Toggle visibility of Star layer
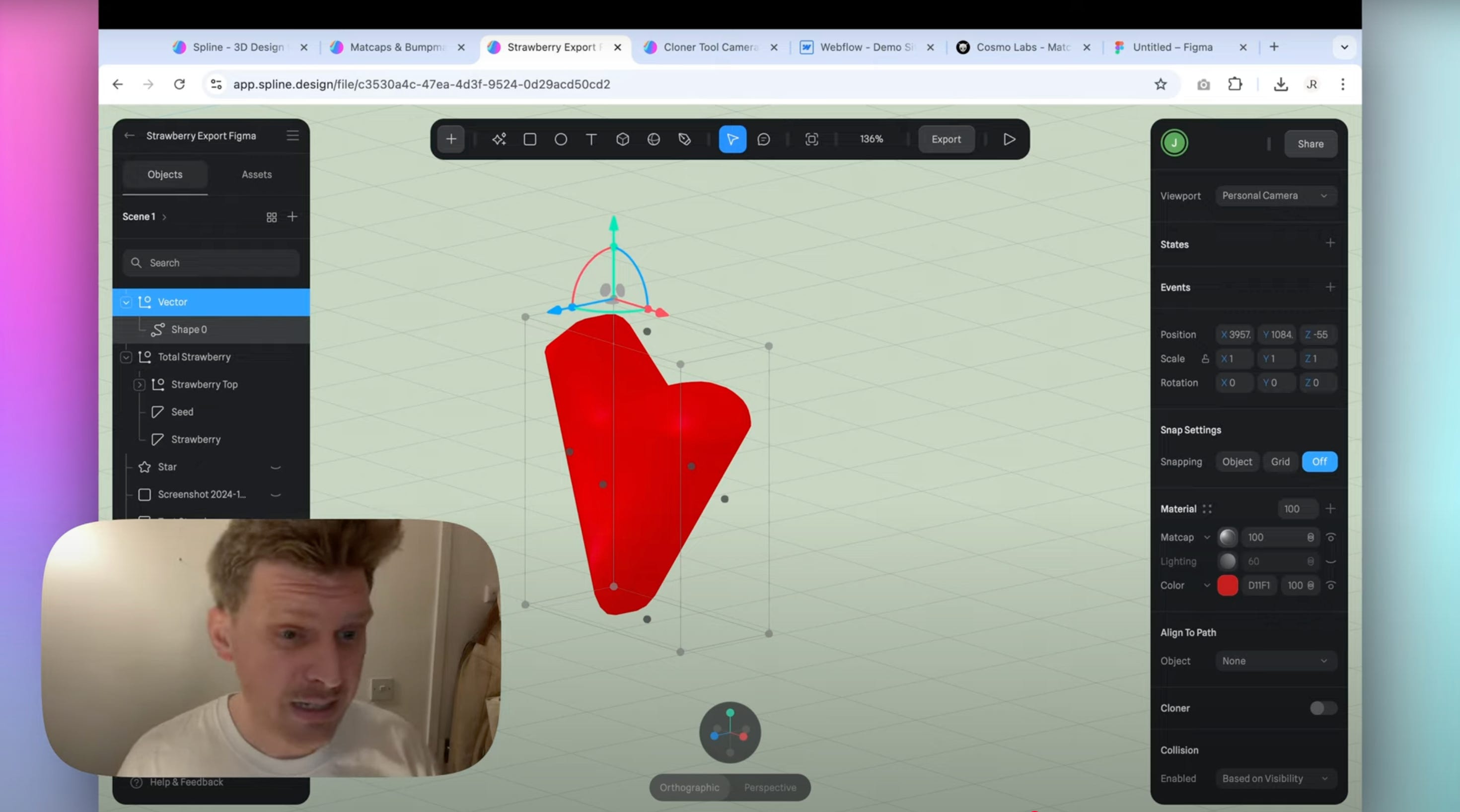 [x=276, y=467]
